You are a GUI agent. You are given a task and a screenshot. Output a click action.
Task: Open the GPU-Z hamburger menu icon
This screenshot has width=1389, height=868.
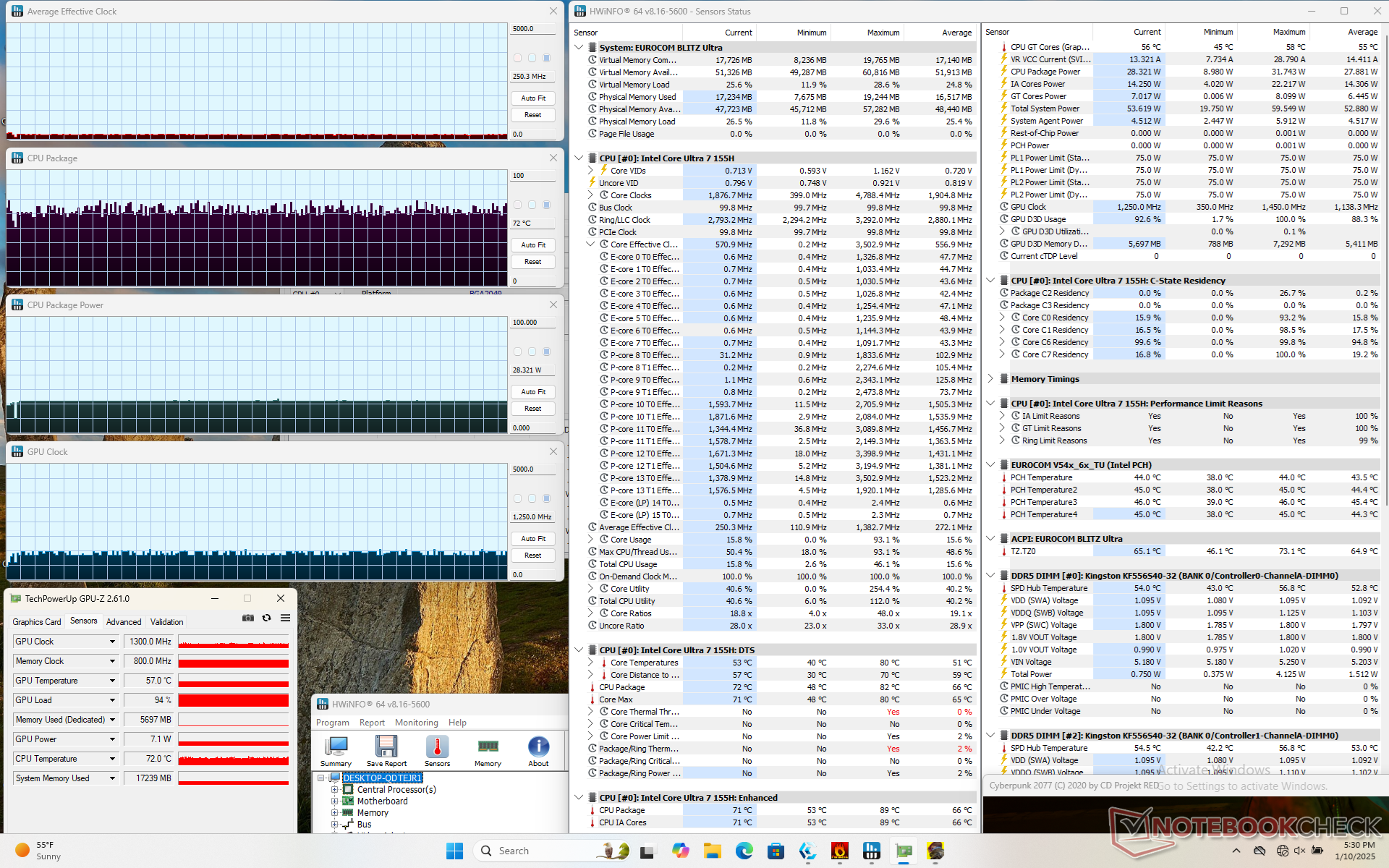point(285,618)
